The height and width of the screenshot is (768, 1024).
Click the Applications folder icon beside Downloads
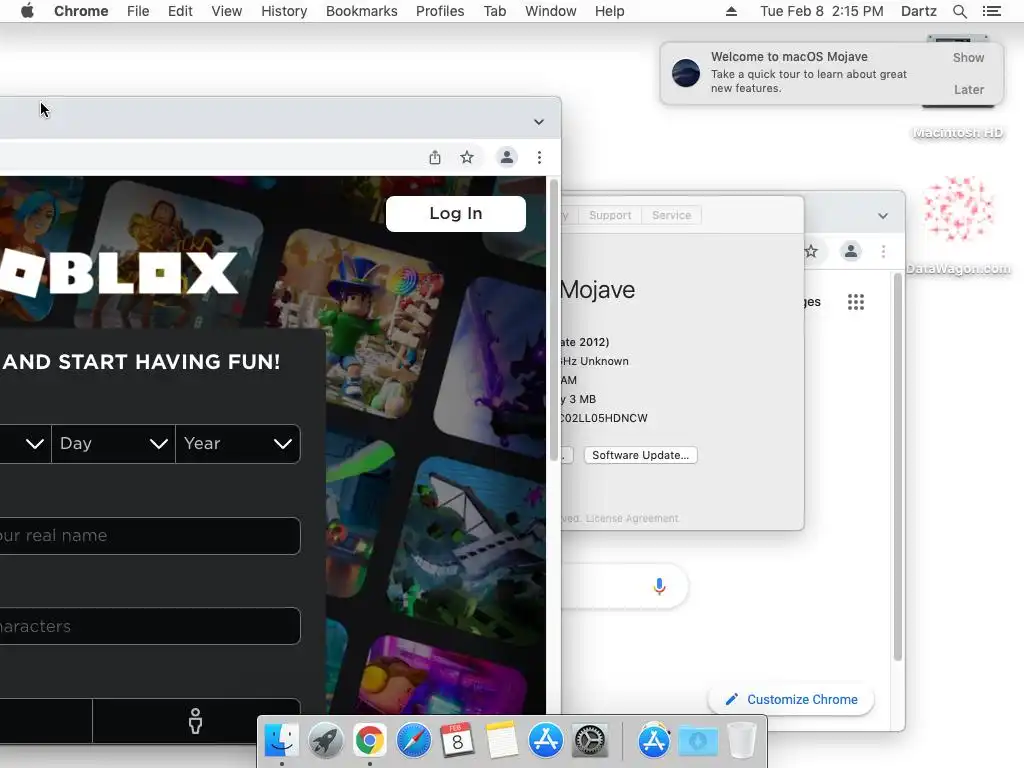click(654, 741)
